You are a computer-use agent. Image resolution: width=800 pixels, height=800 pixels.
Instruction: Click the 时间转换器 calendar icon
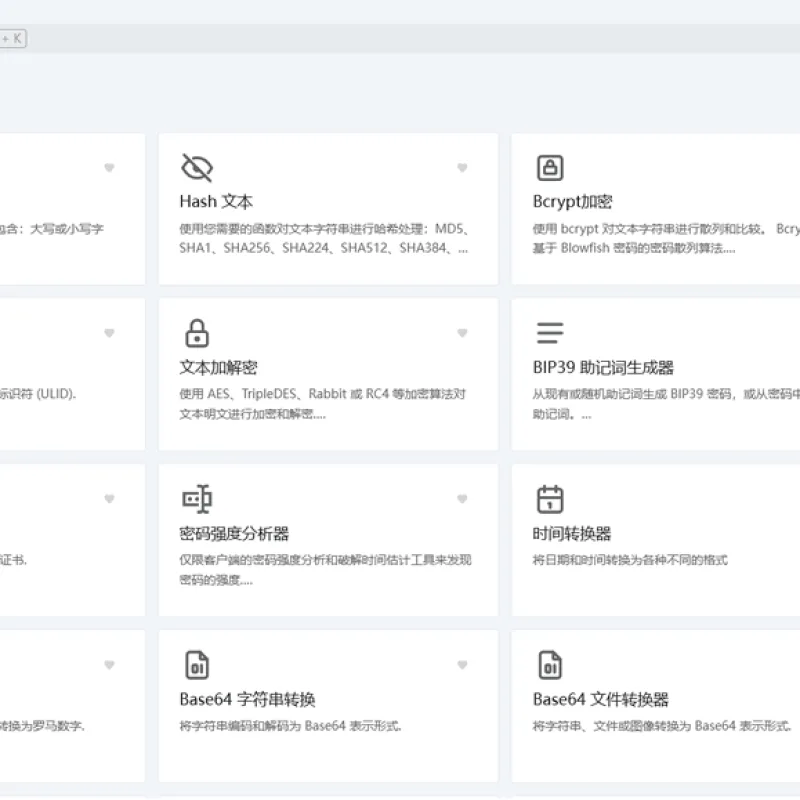(550, 499)
